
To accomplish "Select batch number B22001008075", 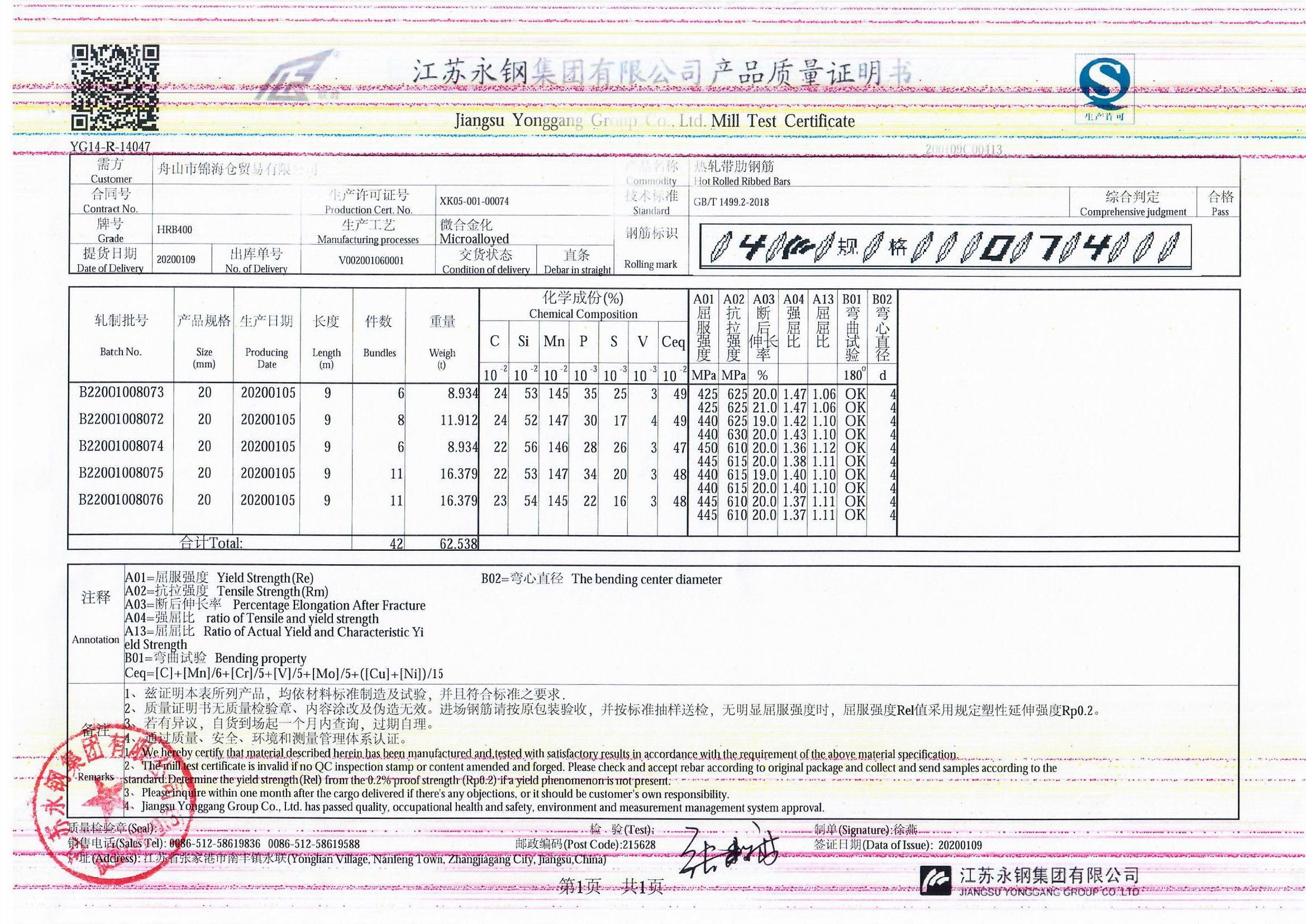I will click(121, 473).
